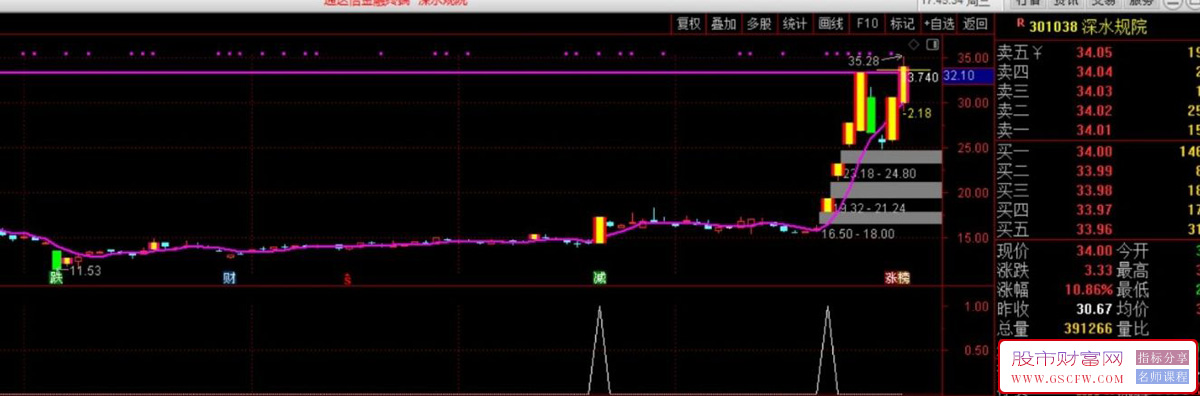Select the 卖二 price 34.02
Image resolution: width=1200 pixels, height=396 pixels.
pyautogui.click(x=1095, y=110)
